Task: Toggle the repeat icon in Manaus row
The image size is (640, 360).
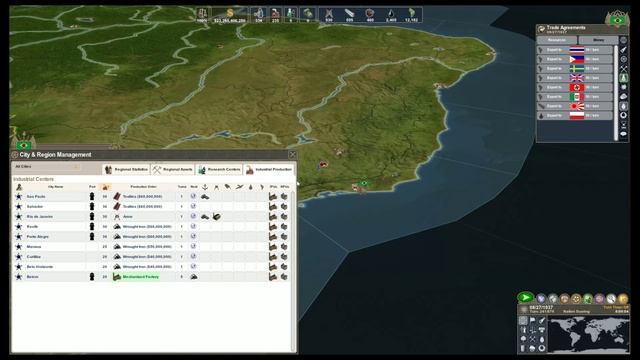Action: pyautogui.click(x=193, y=247)
